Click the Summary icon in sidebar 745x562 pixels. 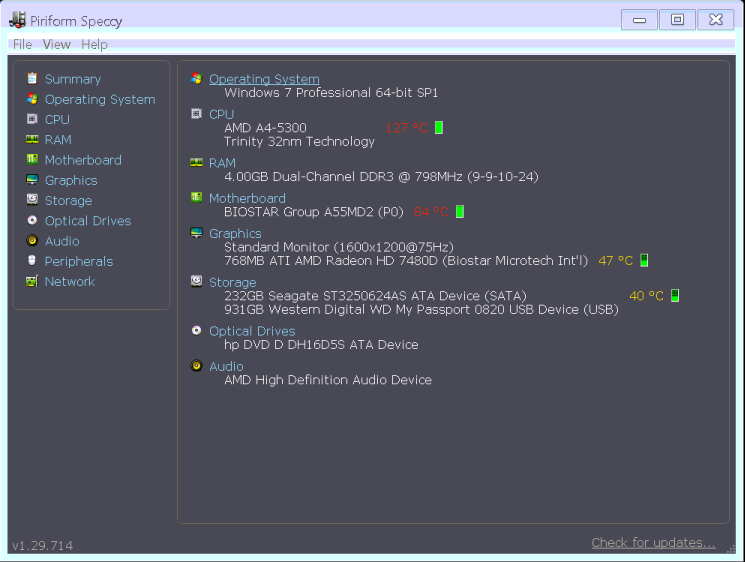click(x=32, y=78)
